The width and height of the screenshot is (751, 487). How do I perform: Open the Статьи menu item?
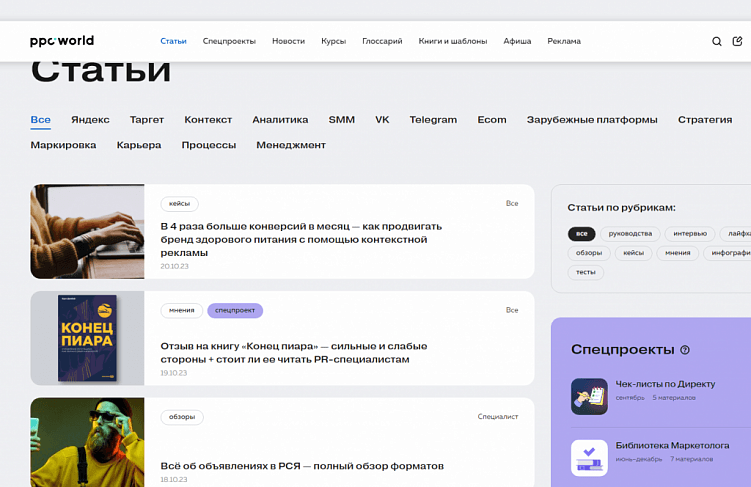[173, 41]
